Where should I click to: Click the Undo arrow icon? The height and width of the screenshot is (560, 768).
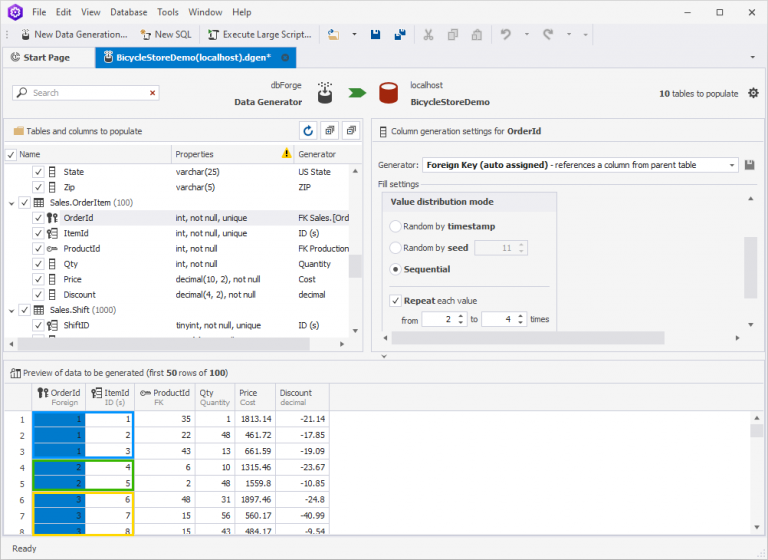tap(505, 34)
